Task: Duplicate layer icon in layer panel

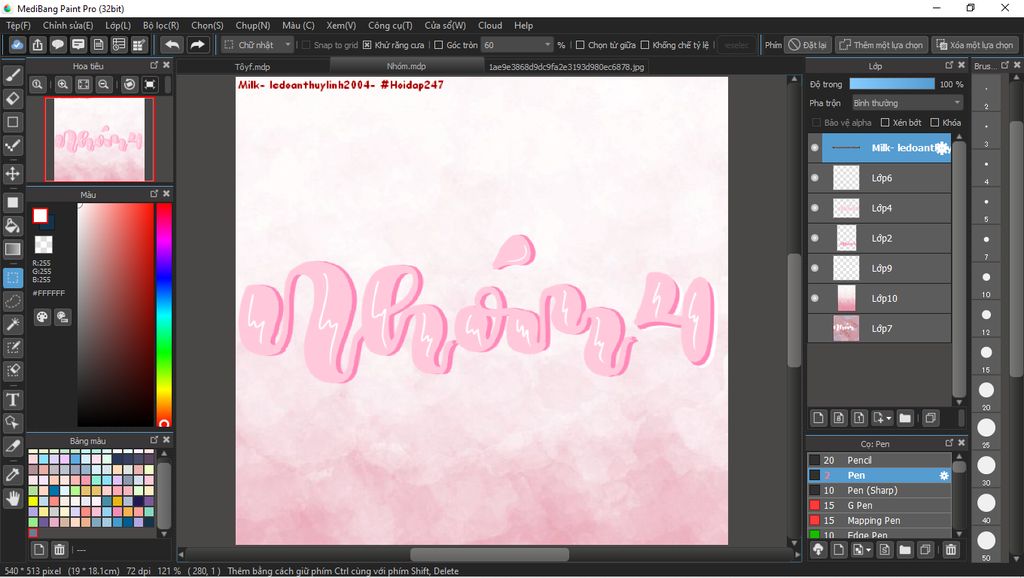Action: [931, 418]
